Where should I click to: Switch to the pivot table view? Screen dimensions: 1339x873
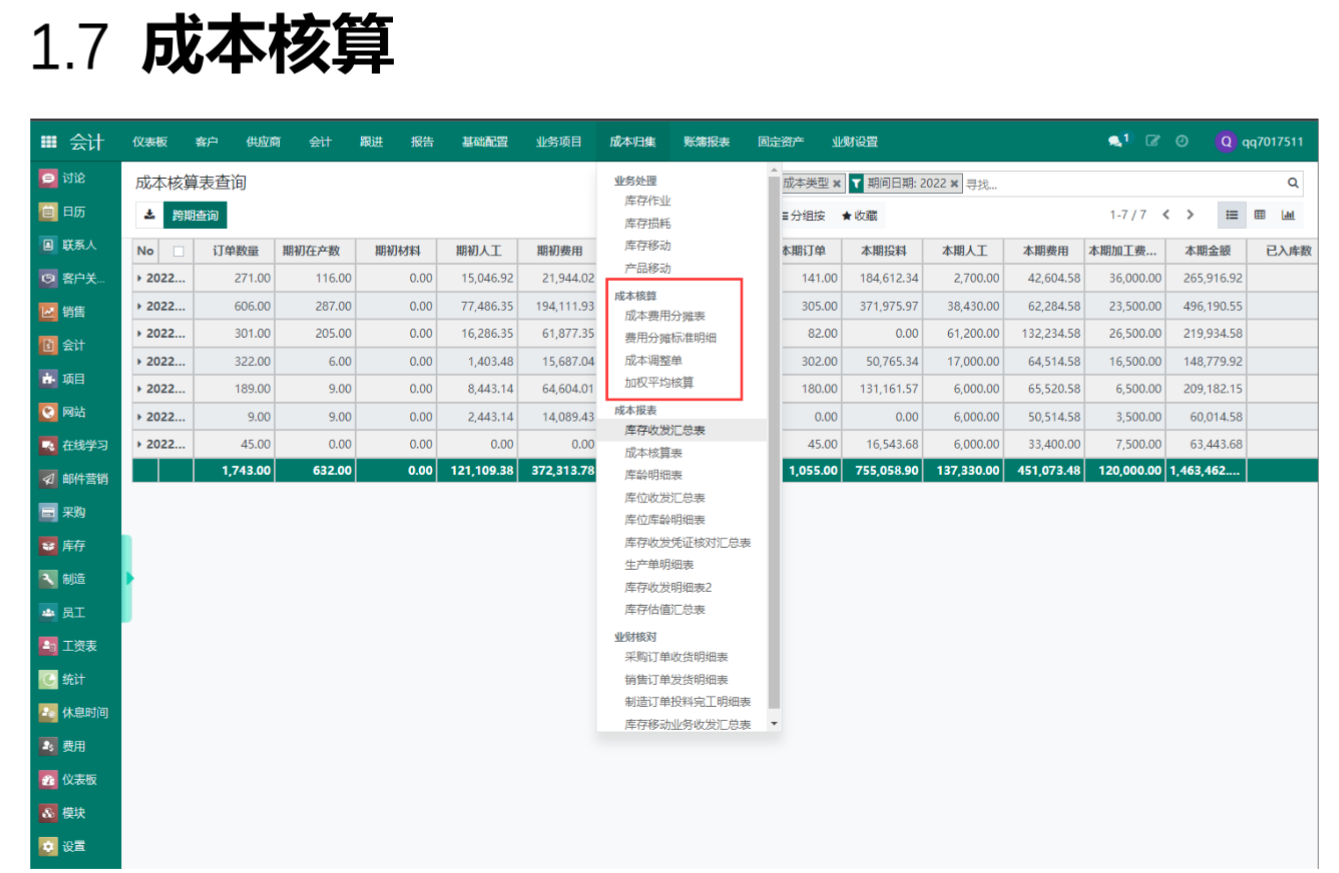coord(1260,215)
